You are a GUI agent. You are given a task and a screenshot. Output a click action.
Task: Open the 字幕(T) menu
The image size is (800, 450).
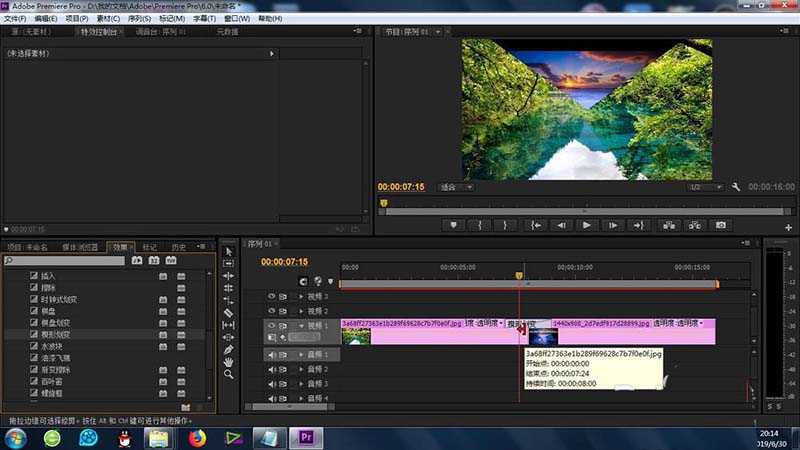coord(205,18)
